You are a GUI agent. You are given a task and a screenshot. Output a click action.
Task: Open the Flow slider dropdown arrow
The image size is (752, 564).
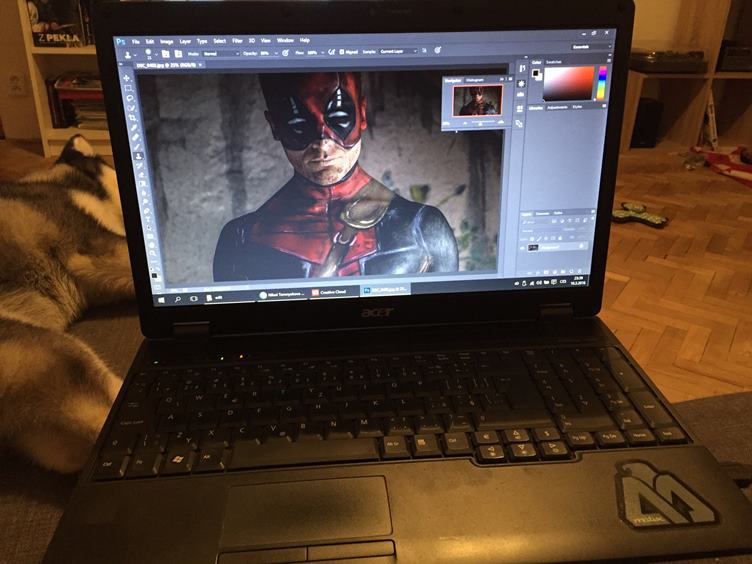click(x=322, y=52)
